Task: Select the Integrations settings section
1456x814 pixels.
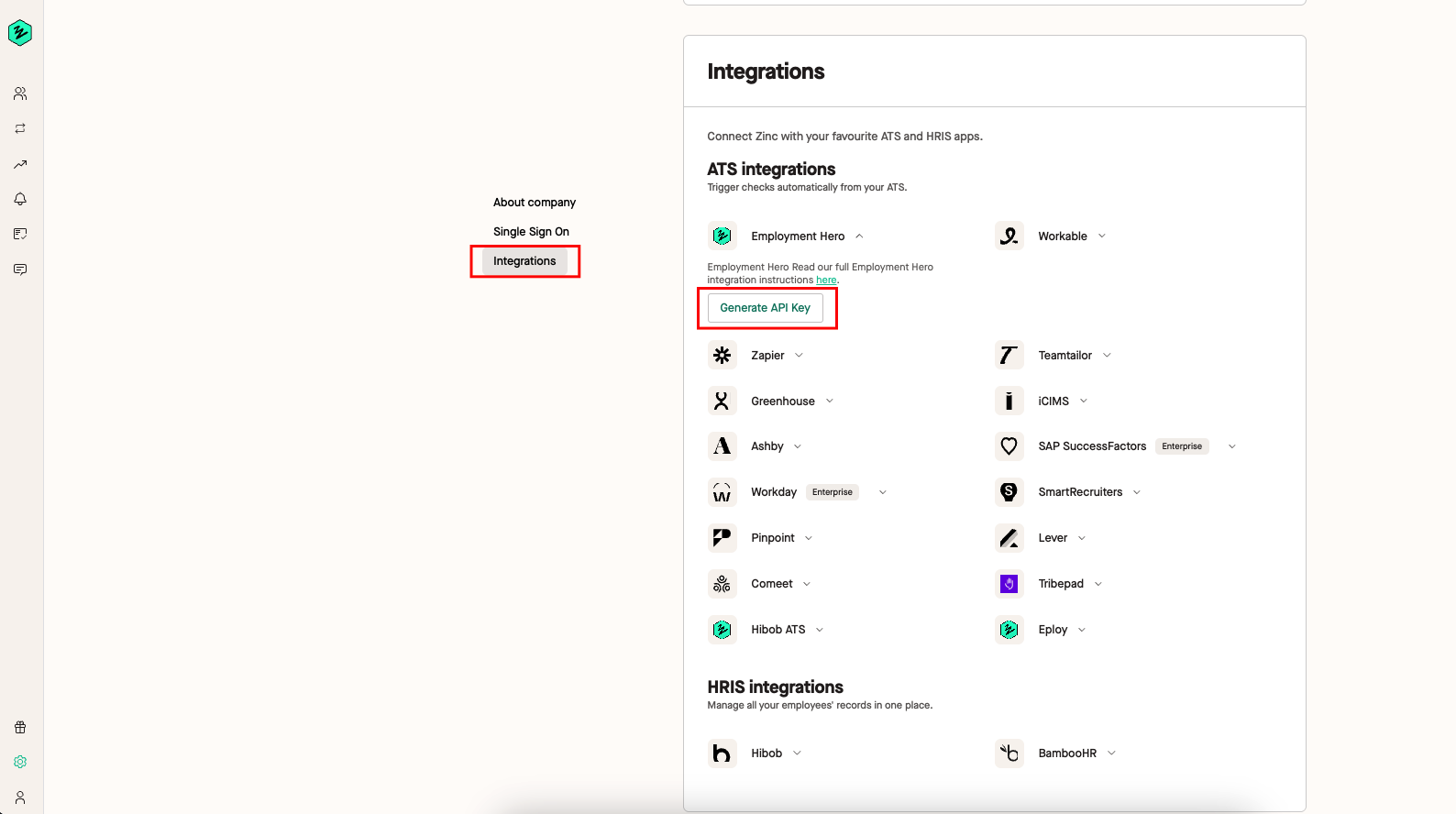Action: click(x=524, y=261)
